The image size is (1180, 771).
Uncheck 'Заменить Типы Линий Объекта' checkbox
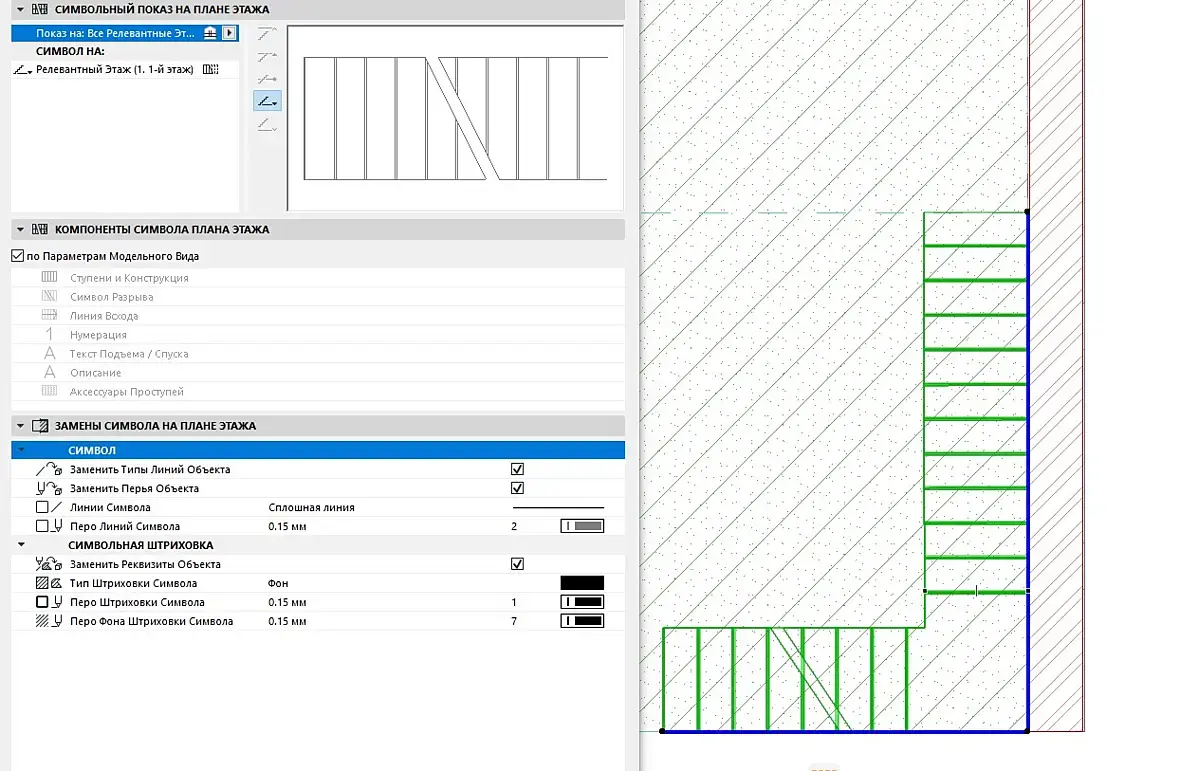[x=517, y=469]
